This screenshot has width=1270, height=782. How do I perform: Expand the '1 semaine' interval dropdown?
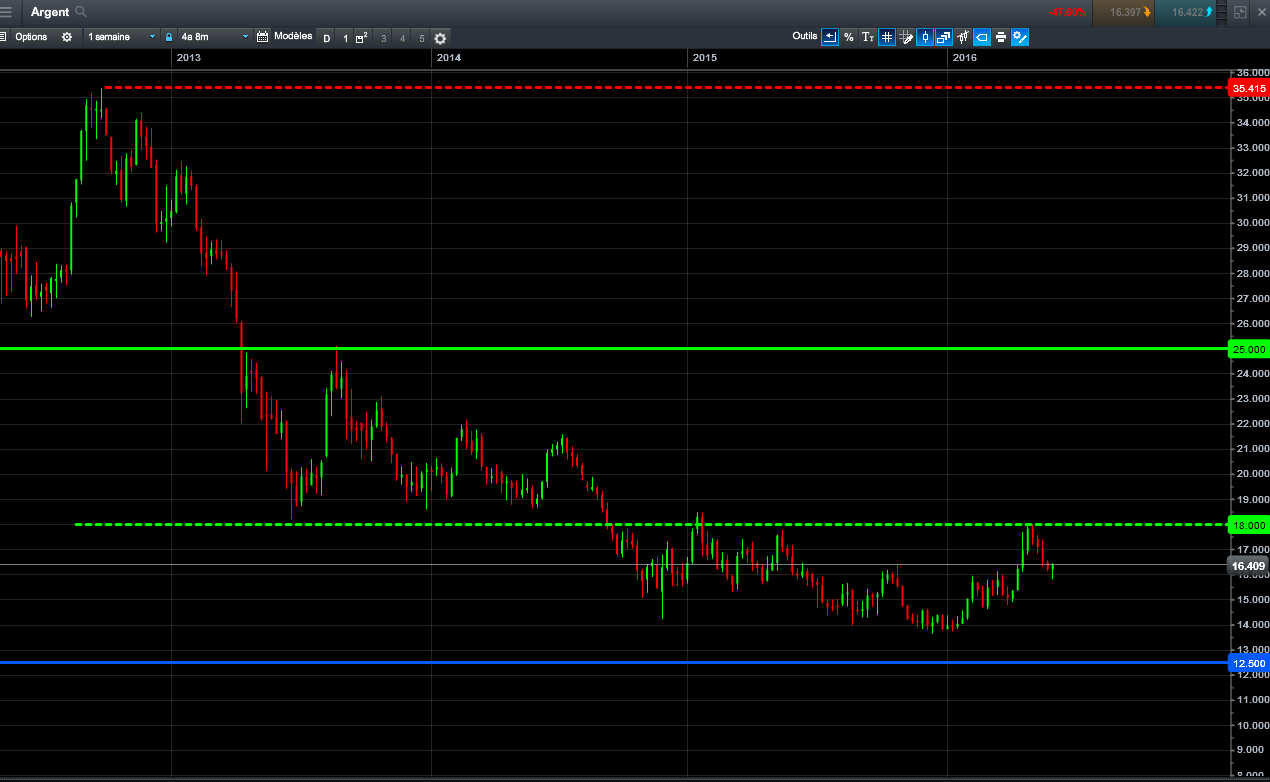pos(122,37)
